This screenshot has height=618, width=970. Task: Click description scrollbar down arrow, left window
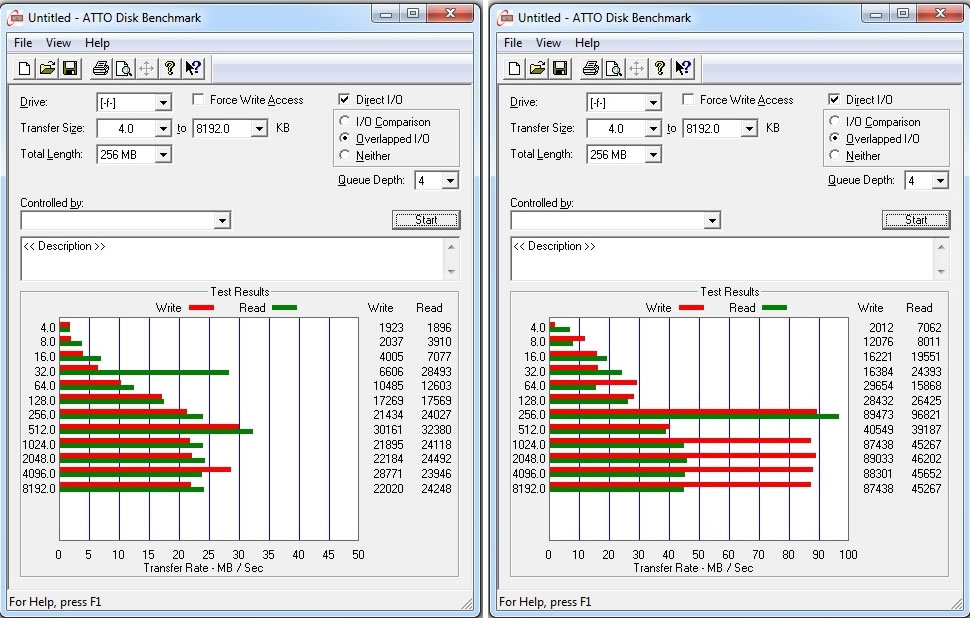[x=451, y=272]
